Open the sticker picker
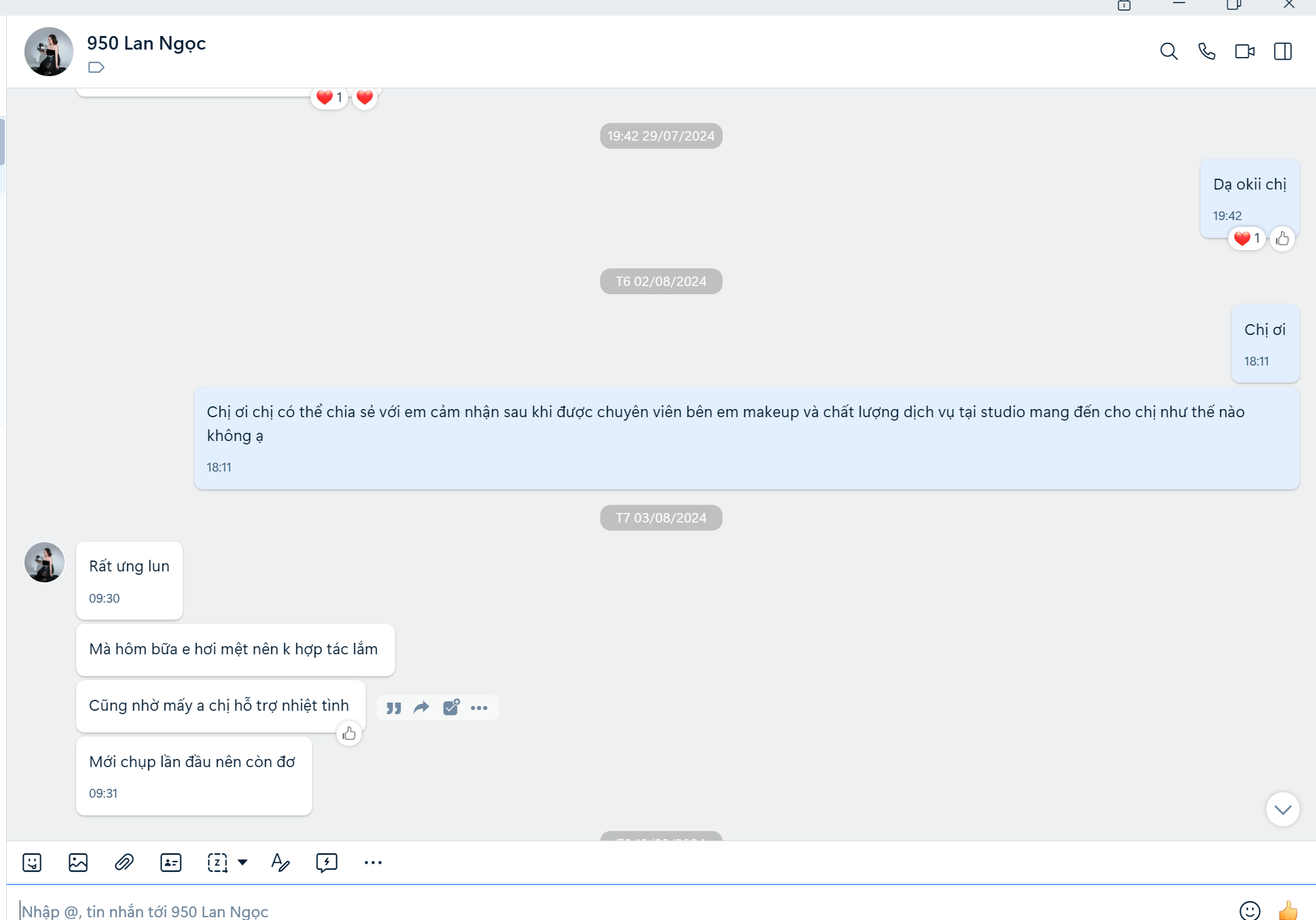This screenshot has width=1316, height=920. coord(32,862)
